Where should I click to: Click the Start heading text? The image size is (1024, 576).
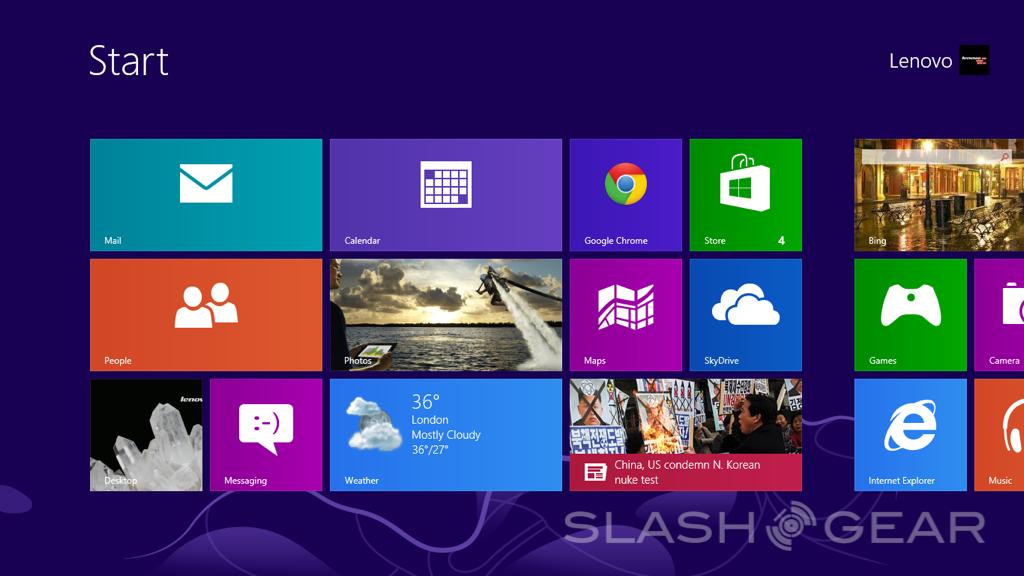(x=129, y=61)
